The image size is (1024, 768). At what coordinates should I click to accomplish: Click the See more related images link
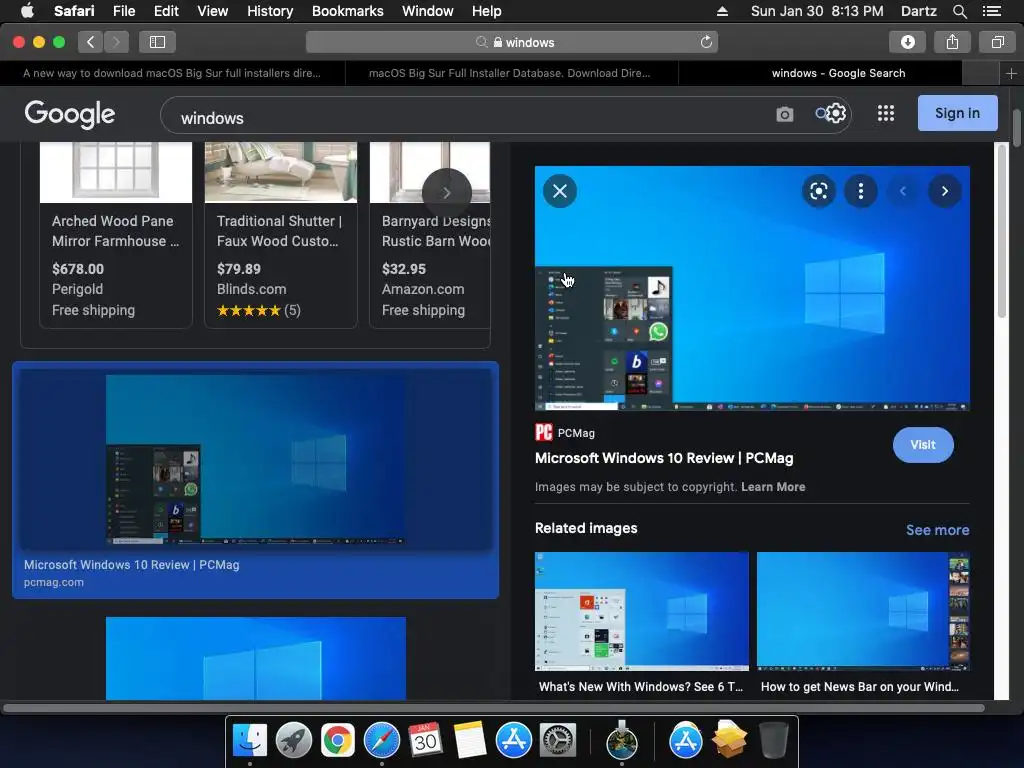pyautogui.click(x=937, y=530)
